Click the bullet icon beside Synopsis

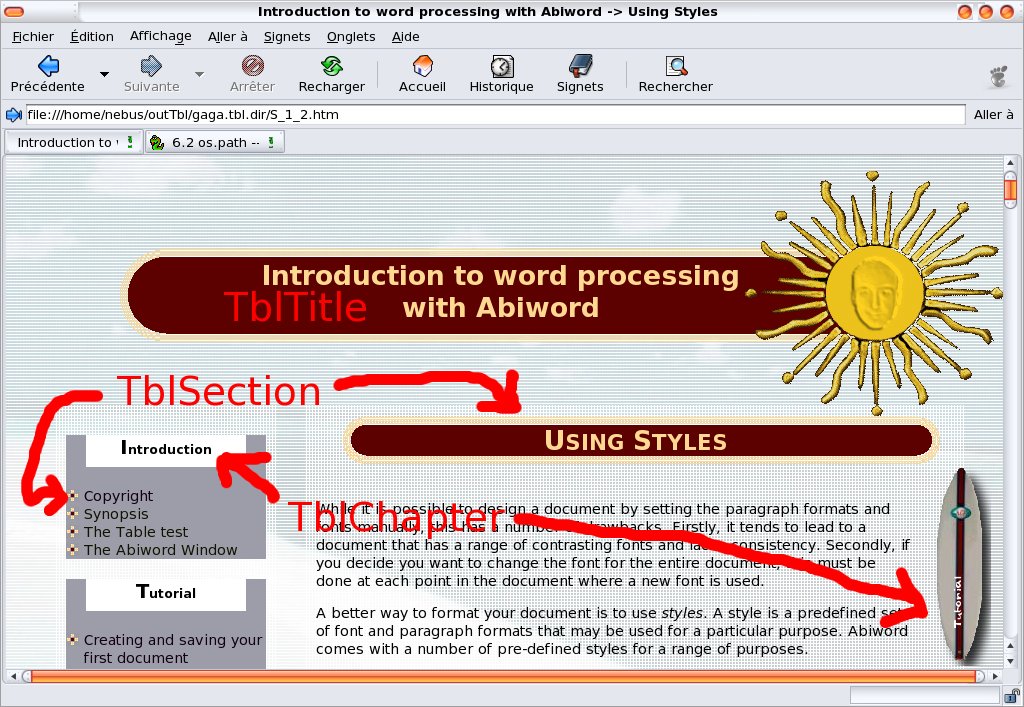[72, 514]
